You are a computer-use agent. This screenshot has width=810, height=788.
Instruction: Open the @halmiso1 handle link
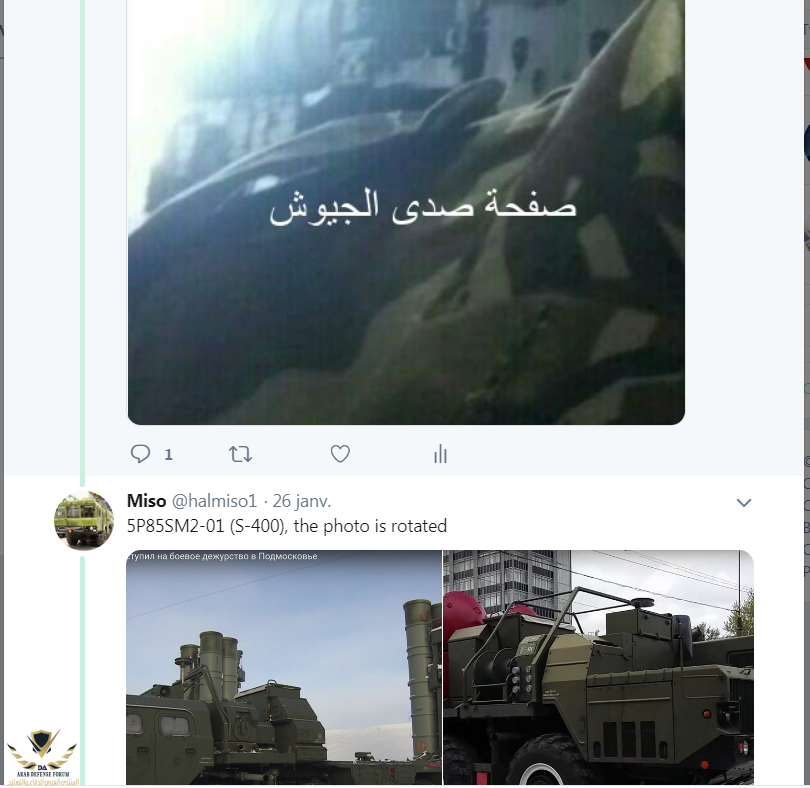[x=214, y=501]
